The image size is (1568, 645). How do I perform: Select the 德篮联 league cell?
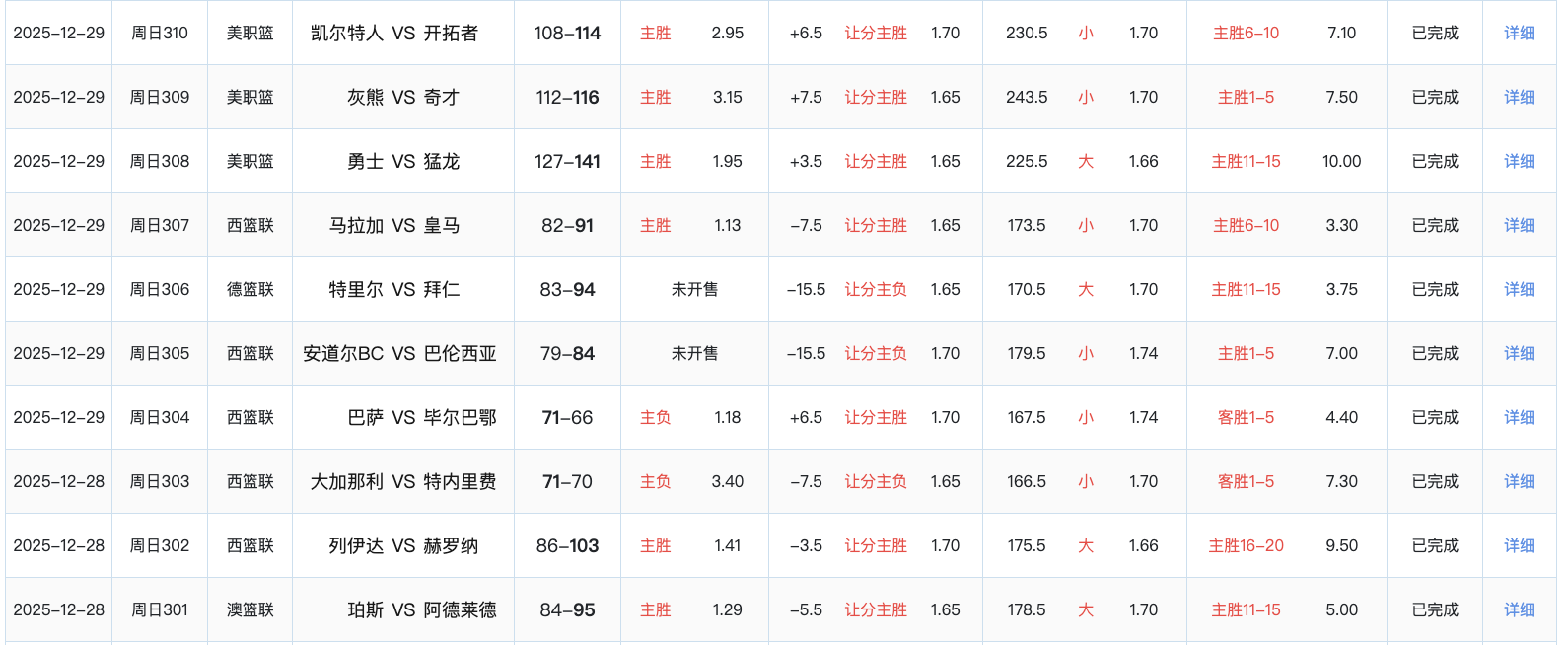point(250,289)
